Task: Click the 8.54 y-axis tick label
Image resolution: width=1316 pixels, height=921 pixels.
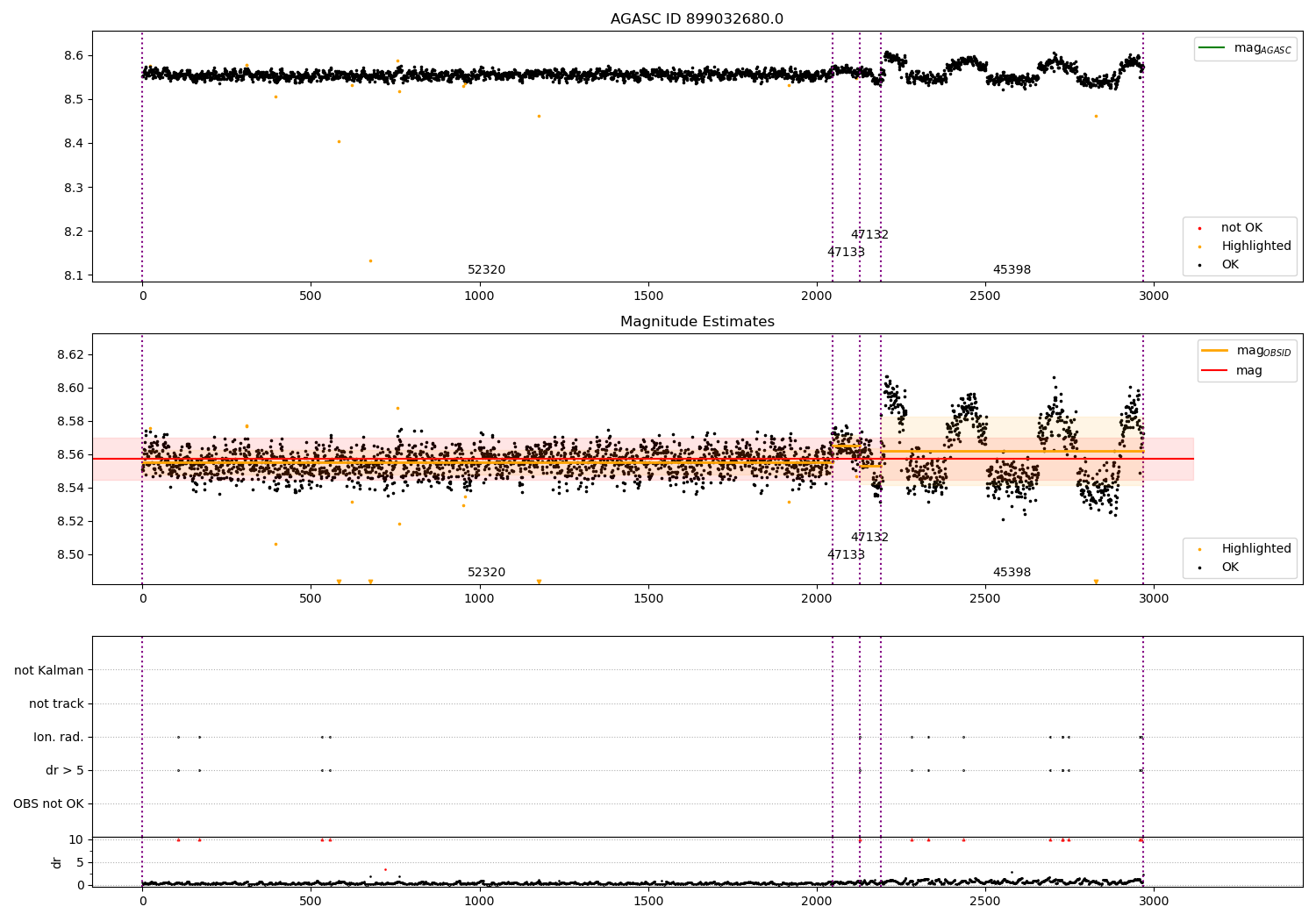Action: (x=69, y=489)
